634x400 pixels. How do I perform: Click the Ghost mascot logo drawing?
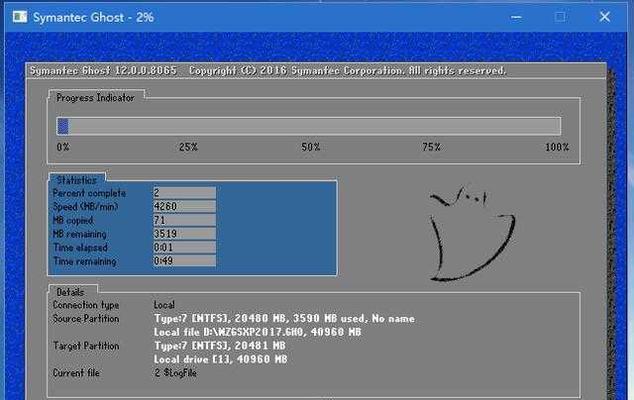click(x=471, y=234)
